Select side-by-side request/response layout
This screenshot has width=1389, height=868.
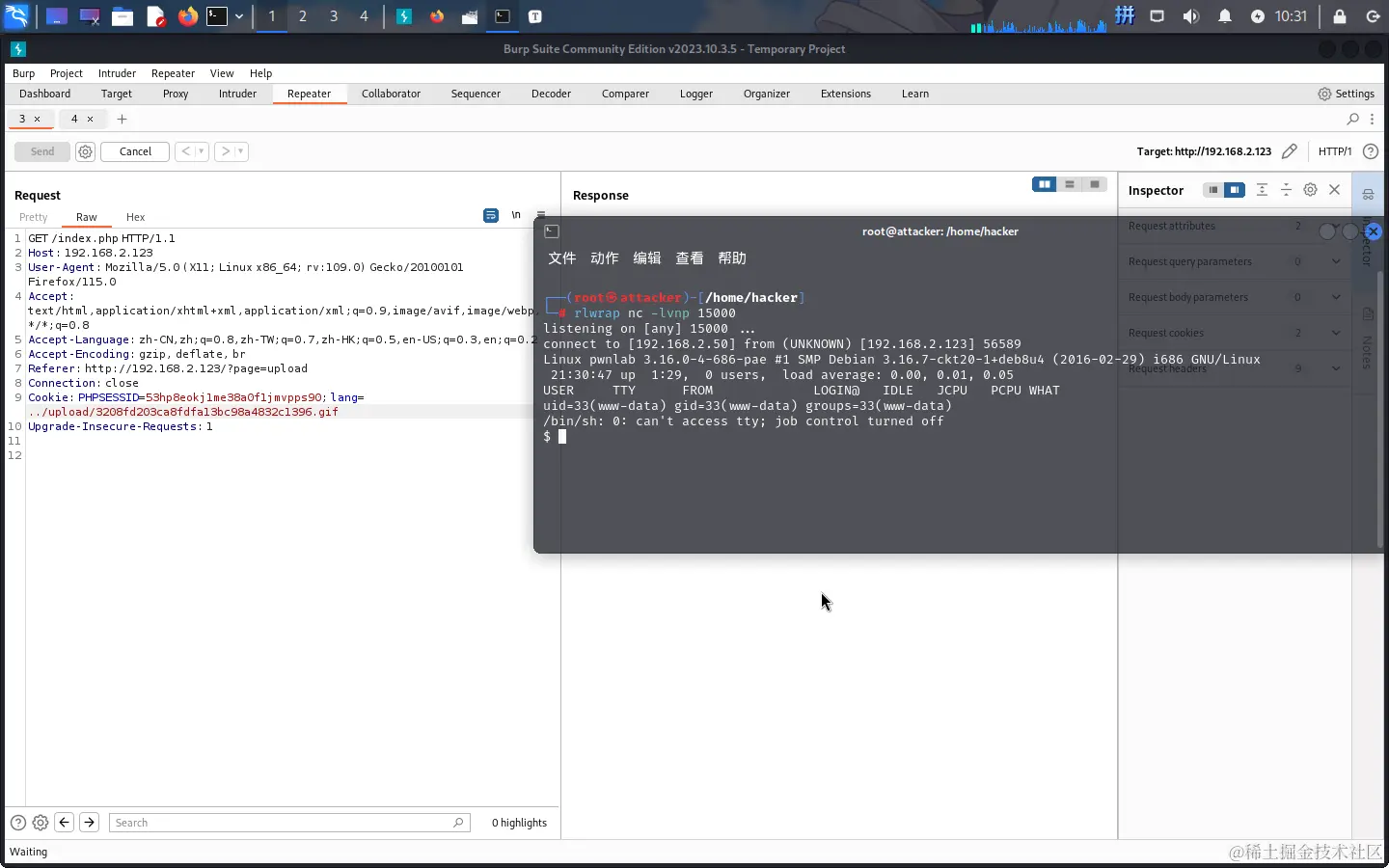1044,184
